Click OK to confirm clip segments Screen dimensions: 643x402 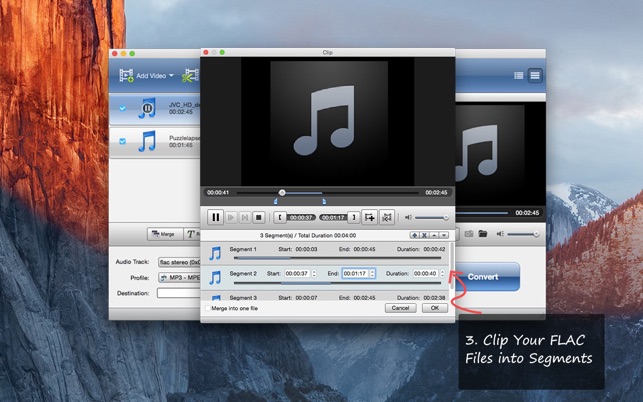(433, 308)
